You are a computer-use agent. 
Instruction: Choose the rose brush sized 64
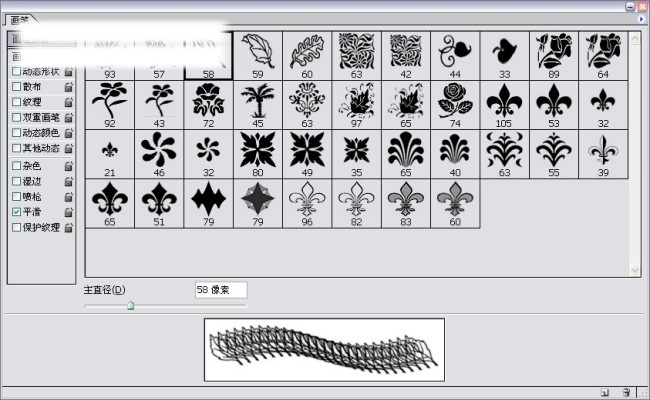coord(603,56)
